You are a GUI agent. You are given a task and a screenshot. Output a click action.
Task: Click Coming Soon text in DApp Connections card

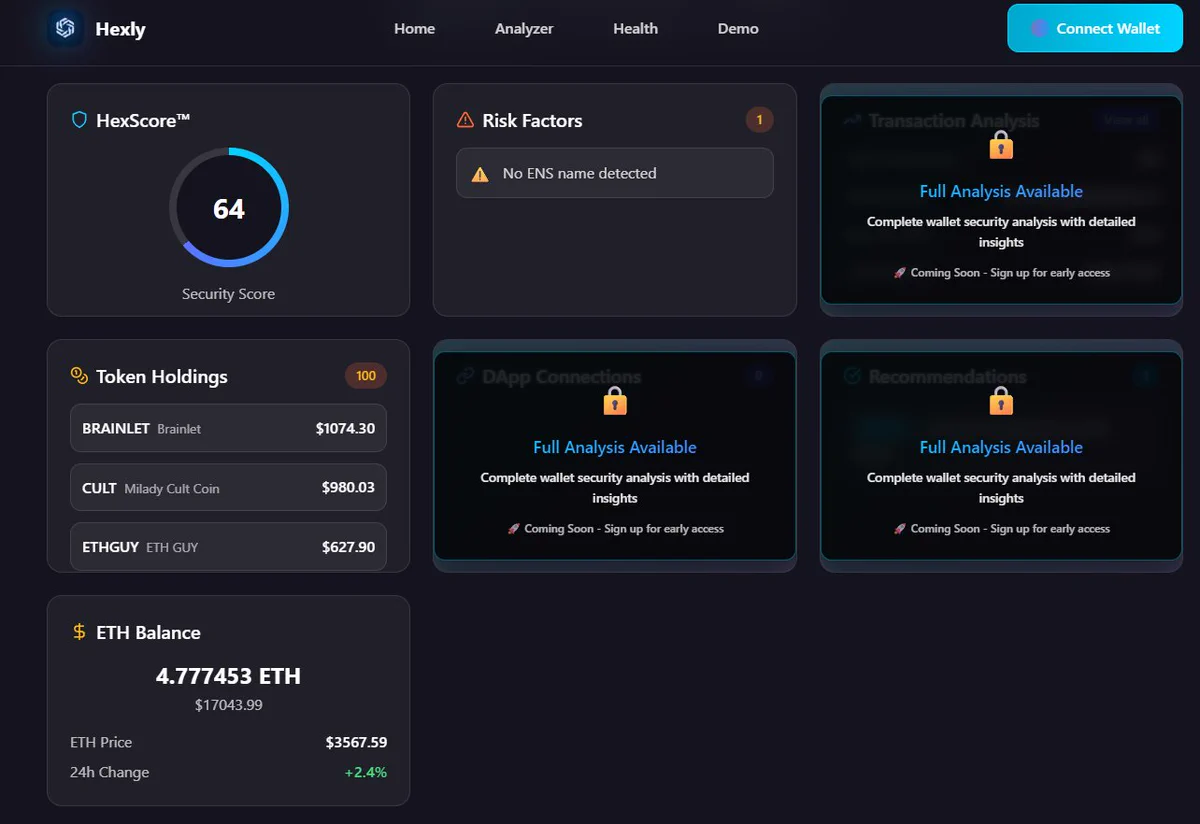(624, 528)
